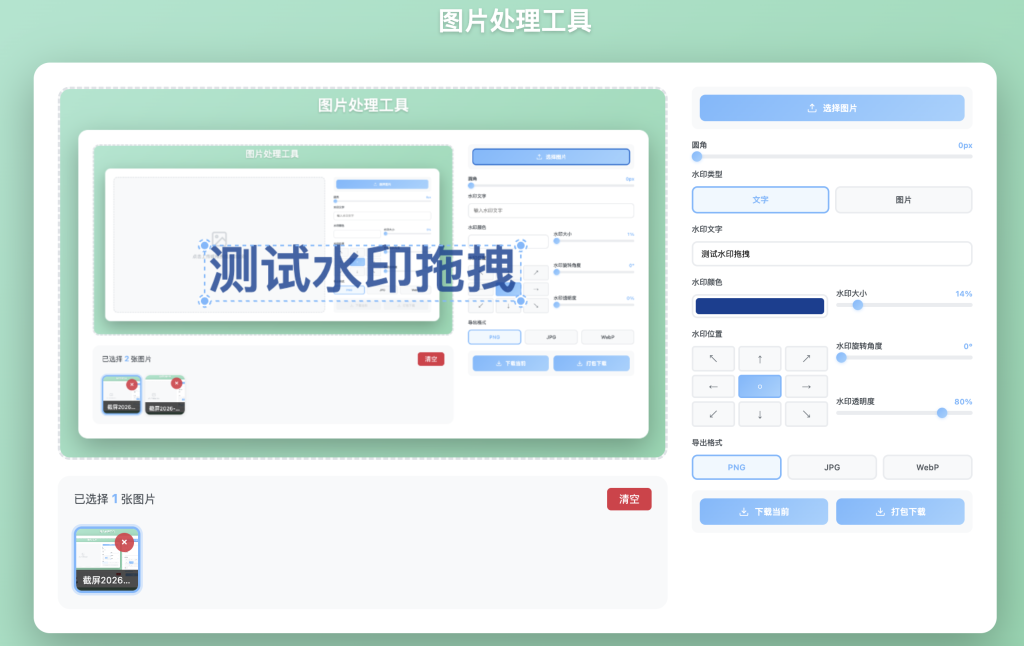This screenshot has height=646, width=1024.
Task: Choose the up arrow watermark position
Action: 760,359
